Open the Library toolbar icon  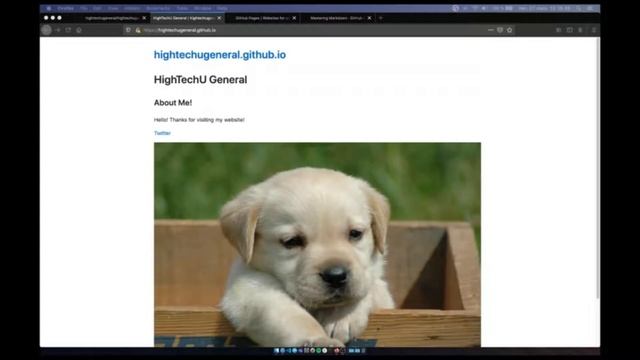coord(558,30)
